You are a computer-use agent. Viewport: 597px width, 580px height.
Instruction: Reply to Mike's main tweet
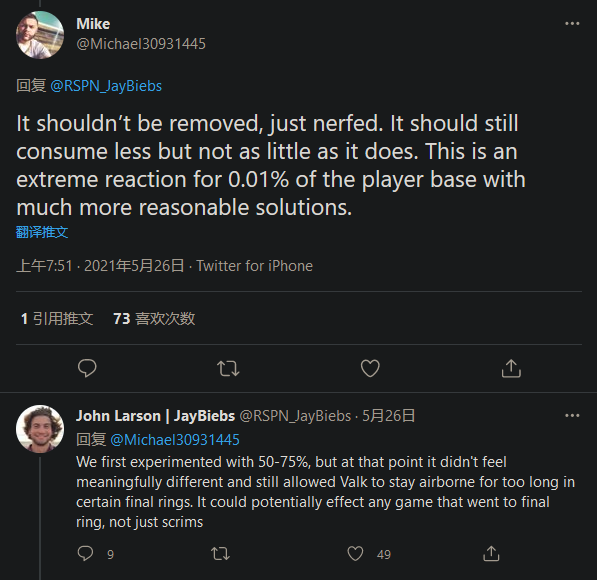coord(87,368)
